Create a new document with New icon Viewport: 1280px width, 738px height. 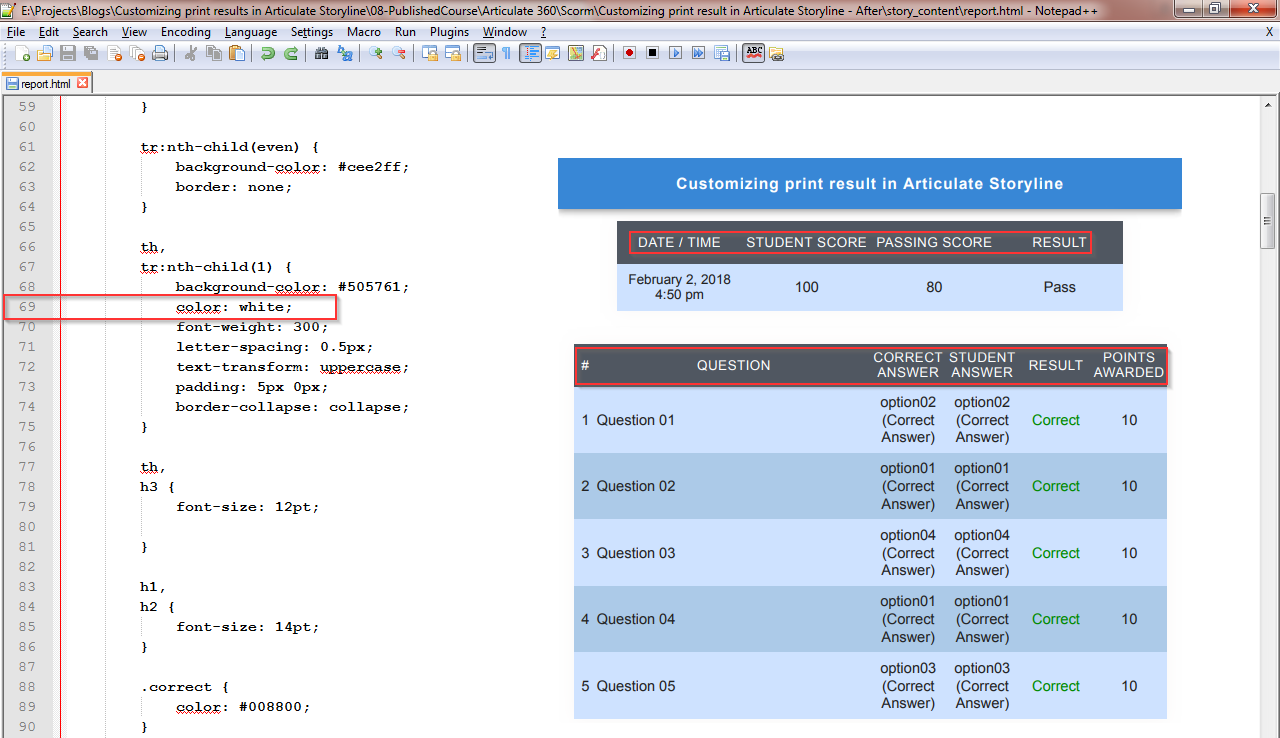[23, 53]
